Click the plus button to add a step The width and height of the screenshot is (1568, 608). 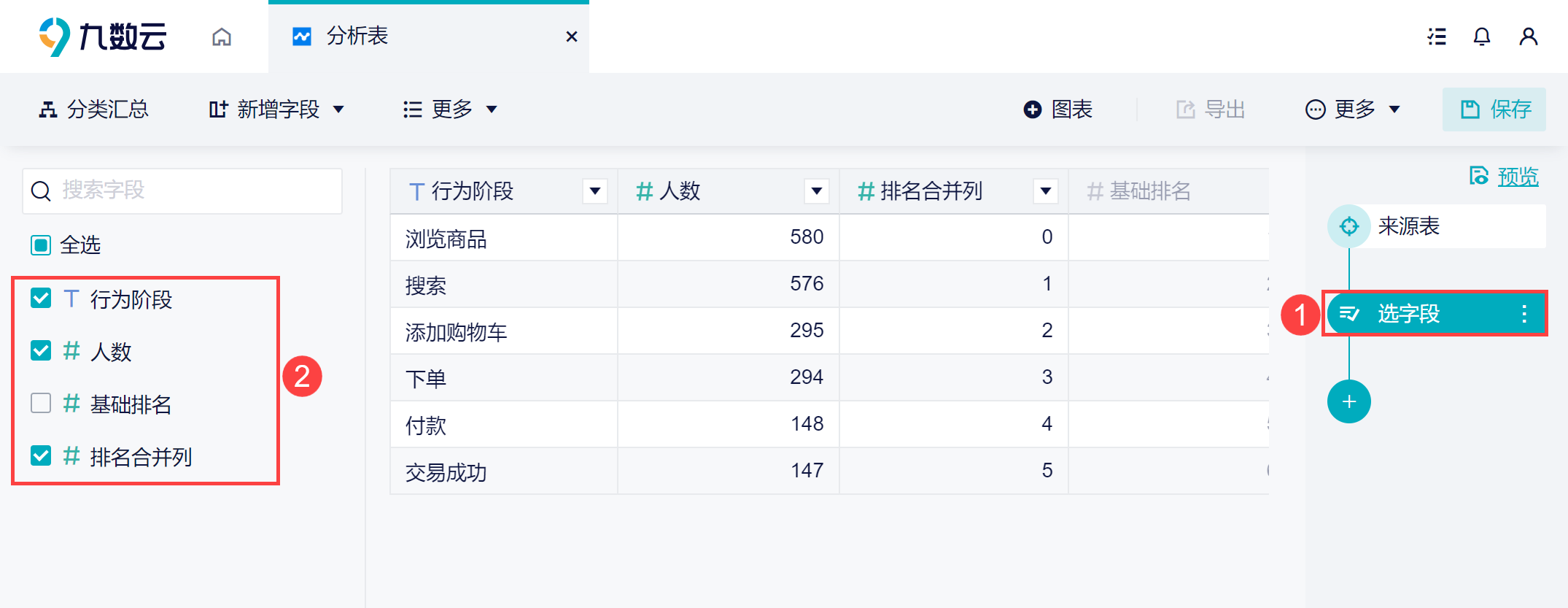[1348, 401]
